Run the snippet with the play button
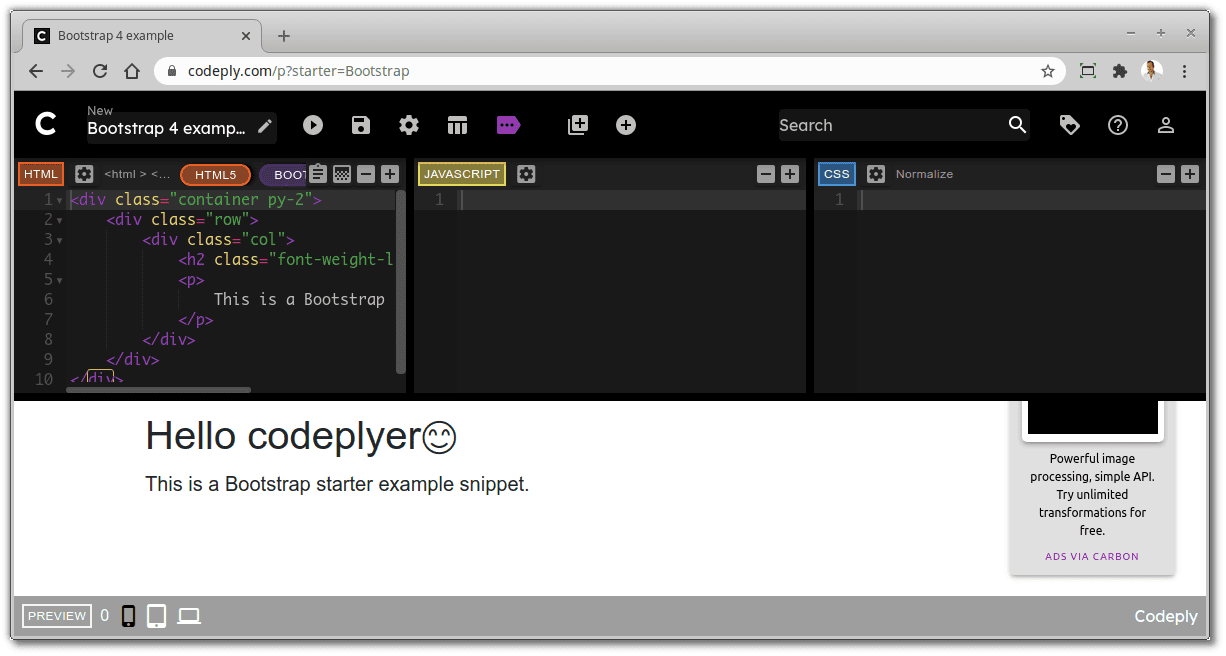The height and width of the screenshot is (656, 1226). [313, 125]
